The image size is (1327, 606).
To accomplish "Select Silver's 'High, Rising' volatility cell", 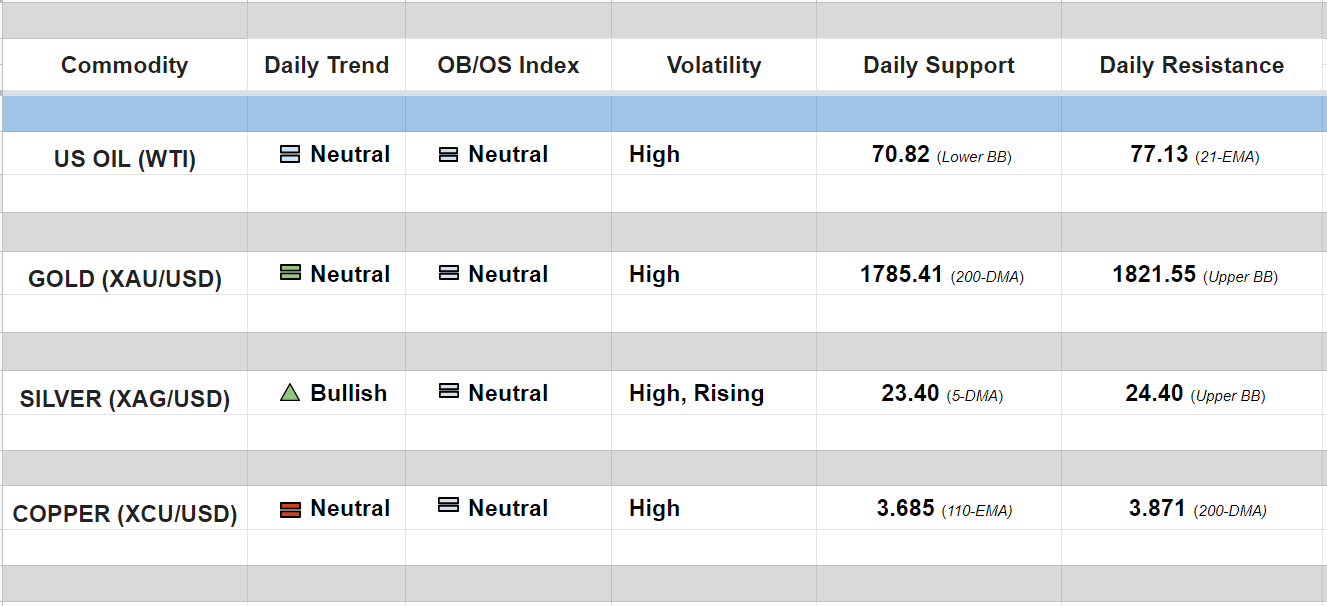I will click(x=697, y=394).
